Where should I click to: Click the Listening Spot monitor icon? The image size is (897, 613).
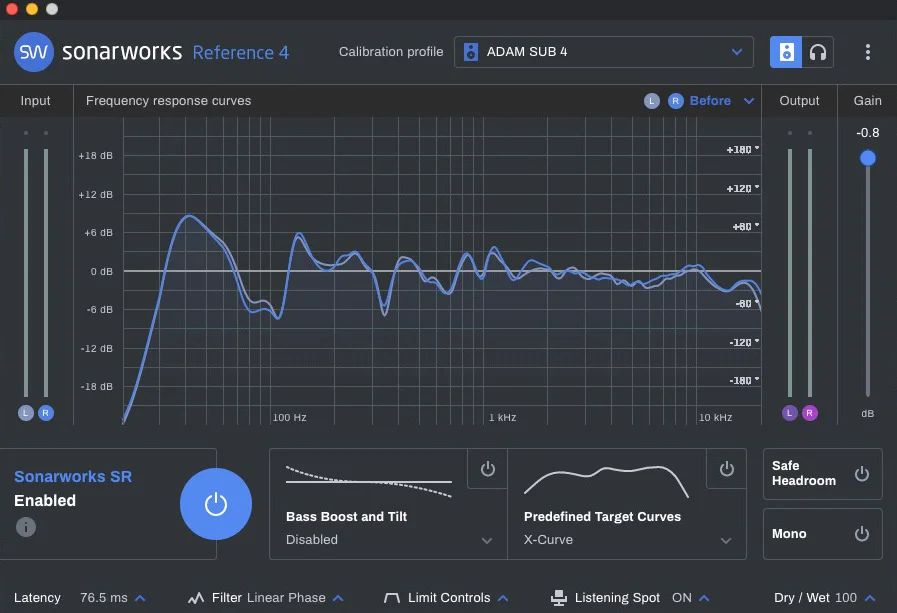(x=558, y=598)
